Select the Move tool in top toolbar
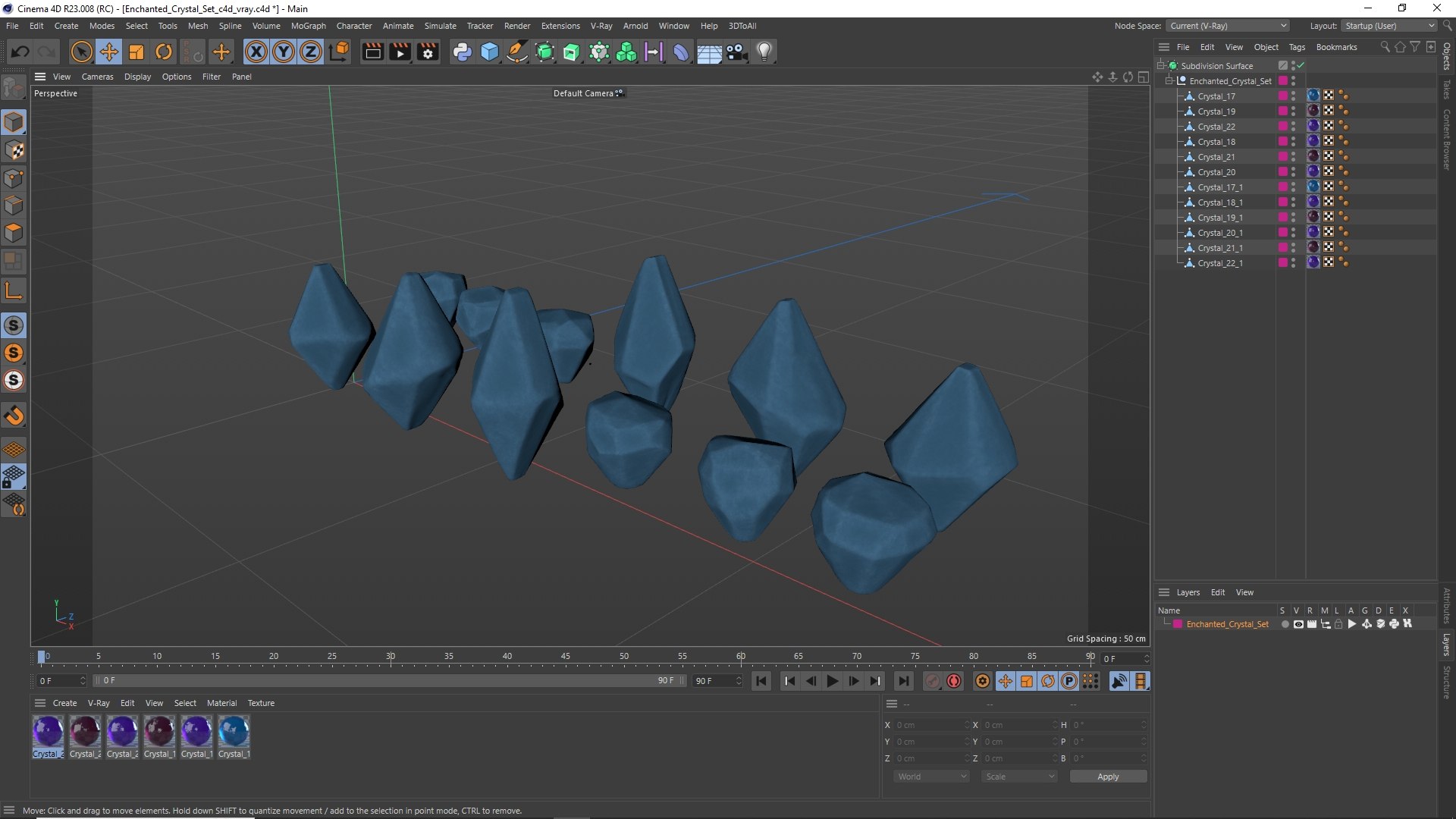This screenshot has width=1456, height=819. (109, 52)
